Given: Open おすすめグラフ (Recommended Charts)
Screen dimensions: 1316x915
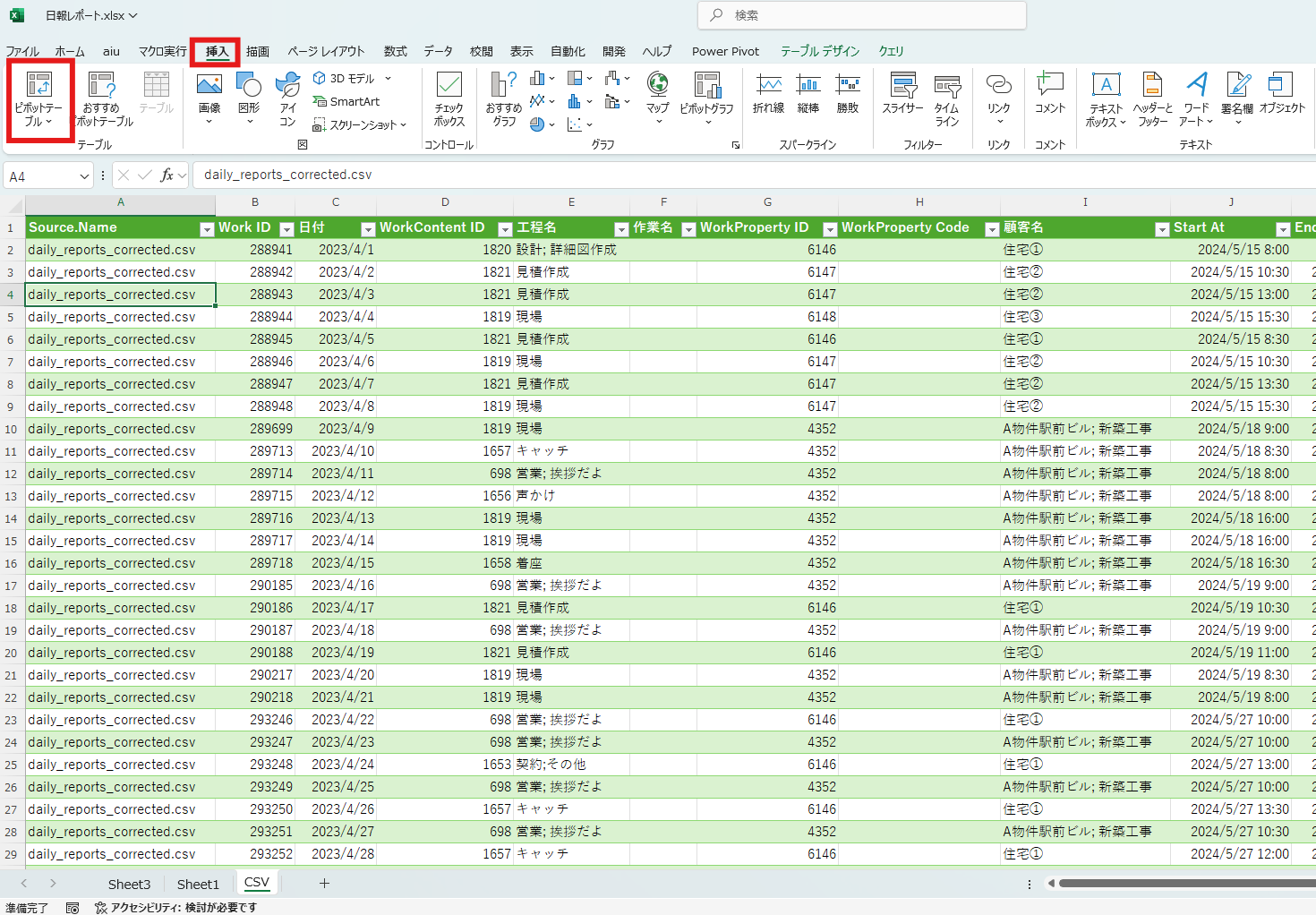Looking at the screenshot, I should point(504,99).
